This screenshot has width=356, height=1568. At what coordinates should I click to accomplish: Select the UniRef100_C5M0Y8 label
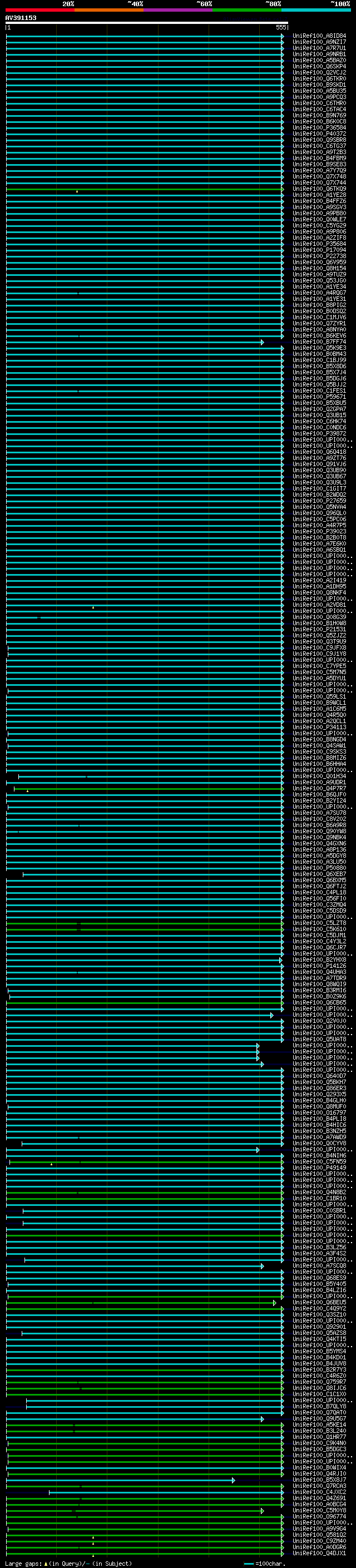click(319, 1510)
